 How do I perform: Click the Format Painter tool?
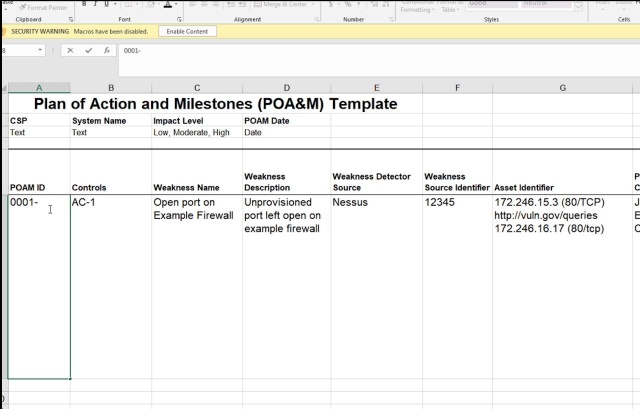click(x=42, y=6)
